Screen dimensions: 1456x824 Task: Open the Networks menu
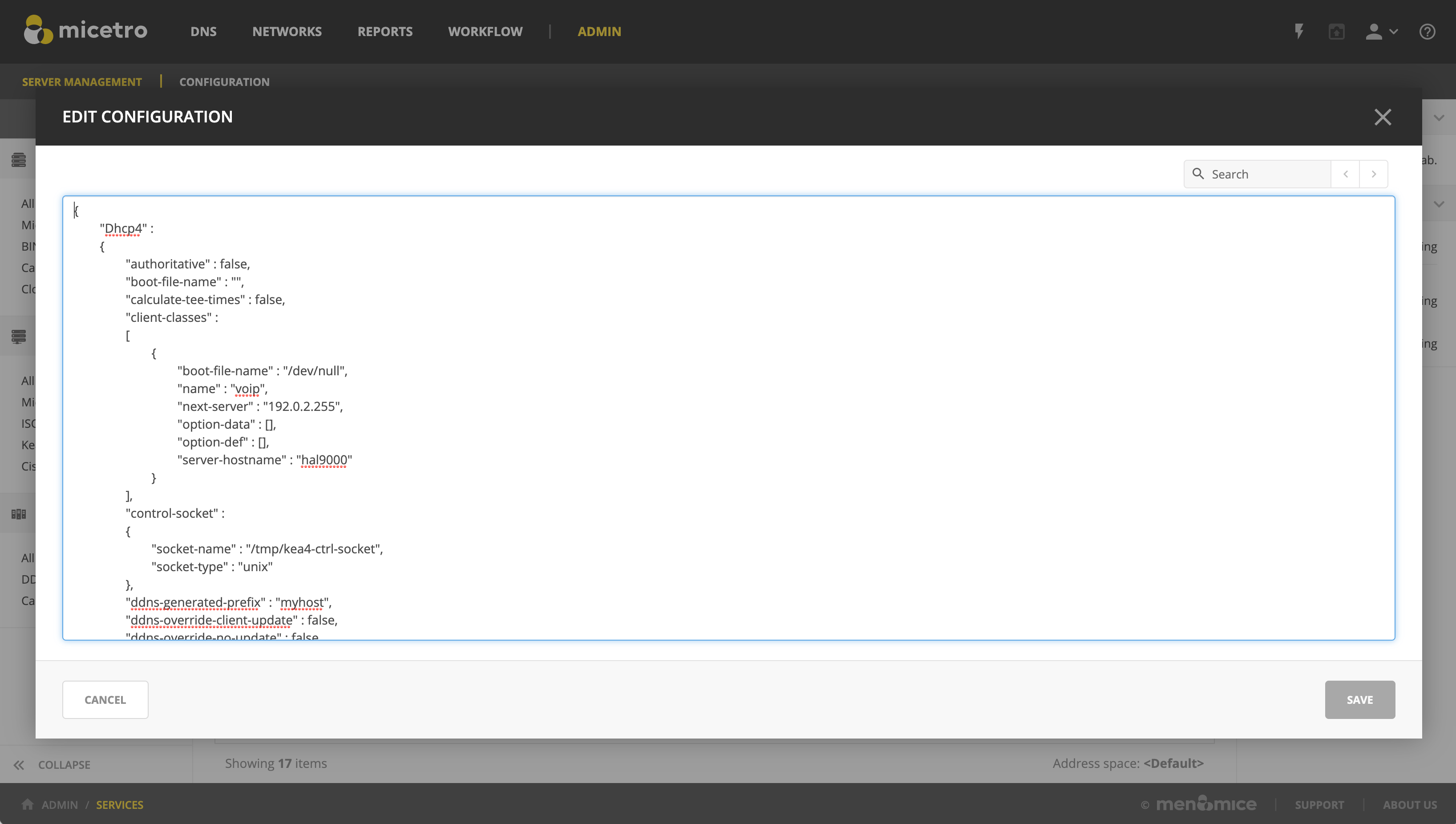click(x=287, y=32)
